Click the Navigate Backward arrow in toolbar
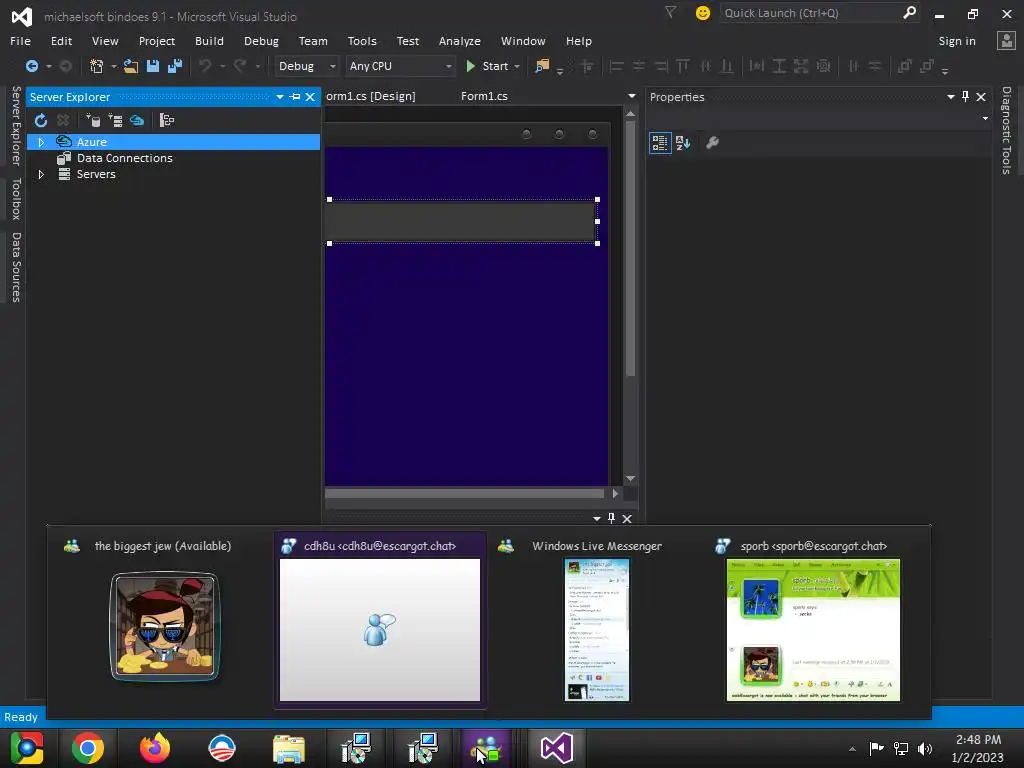Screen dimensions: 1024x768 (x=31, y=66)
